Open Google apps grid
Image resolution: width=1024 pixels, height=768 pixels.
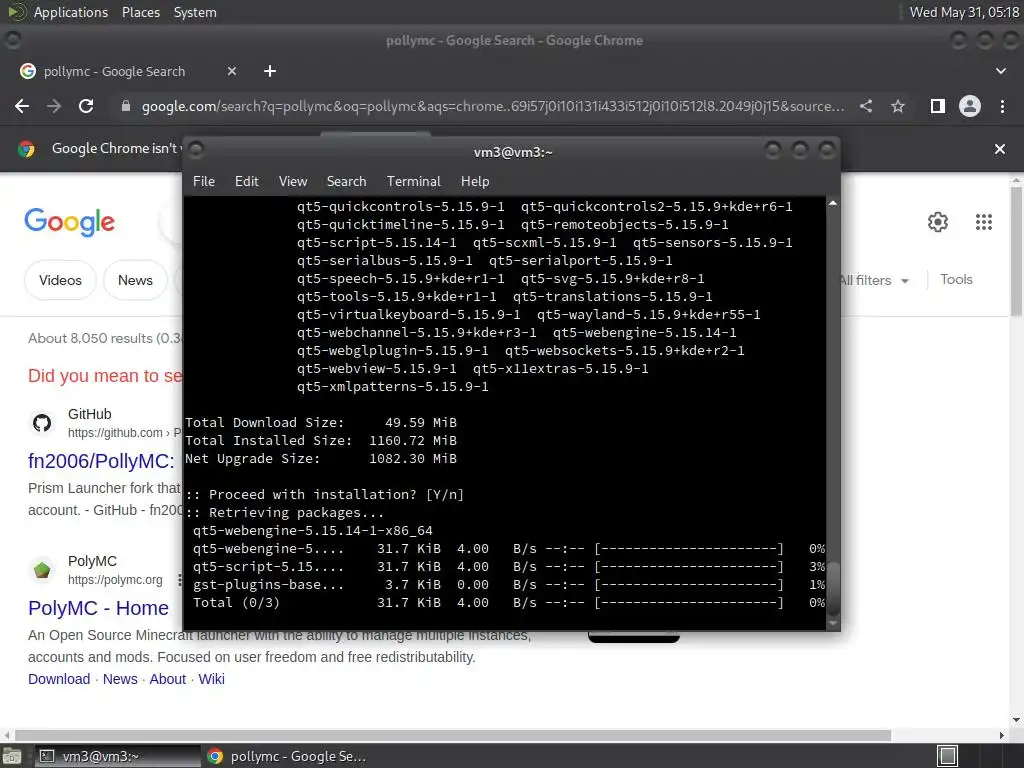click(x=984, y=222)
